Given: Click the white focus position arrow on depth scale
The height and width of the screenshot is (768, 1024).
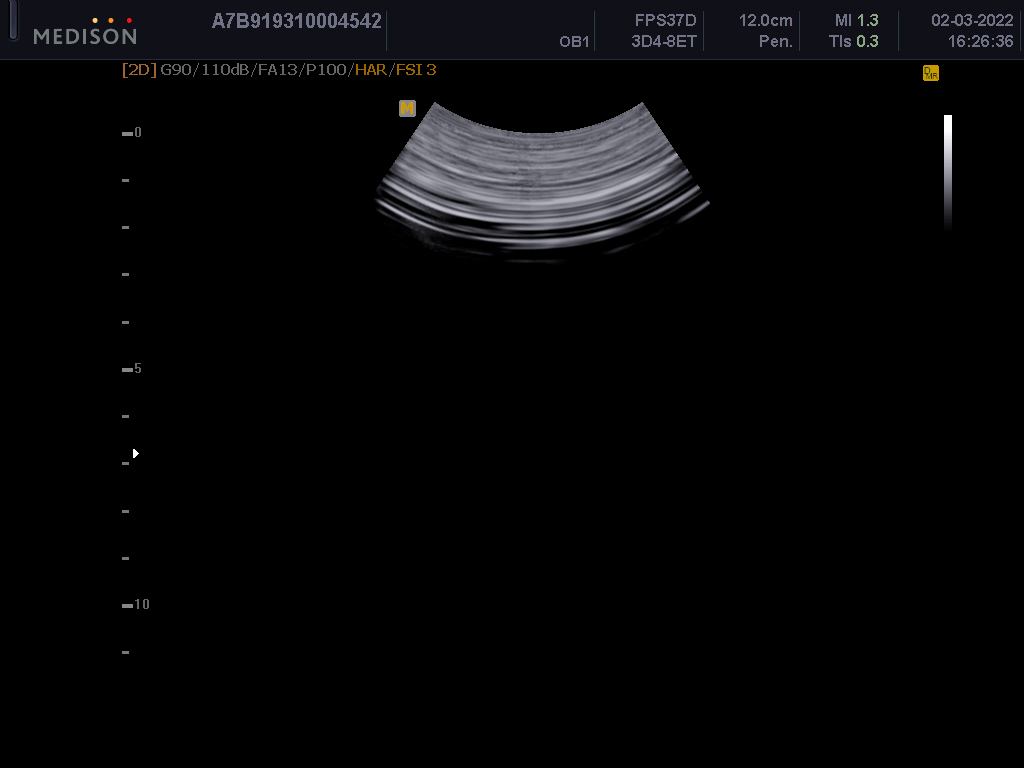Looking at the screenshot, I should point(136,453).
